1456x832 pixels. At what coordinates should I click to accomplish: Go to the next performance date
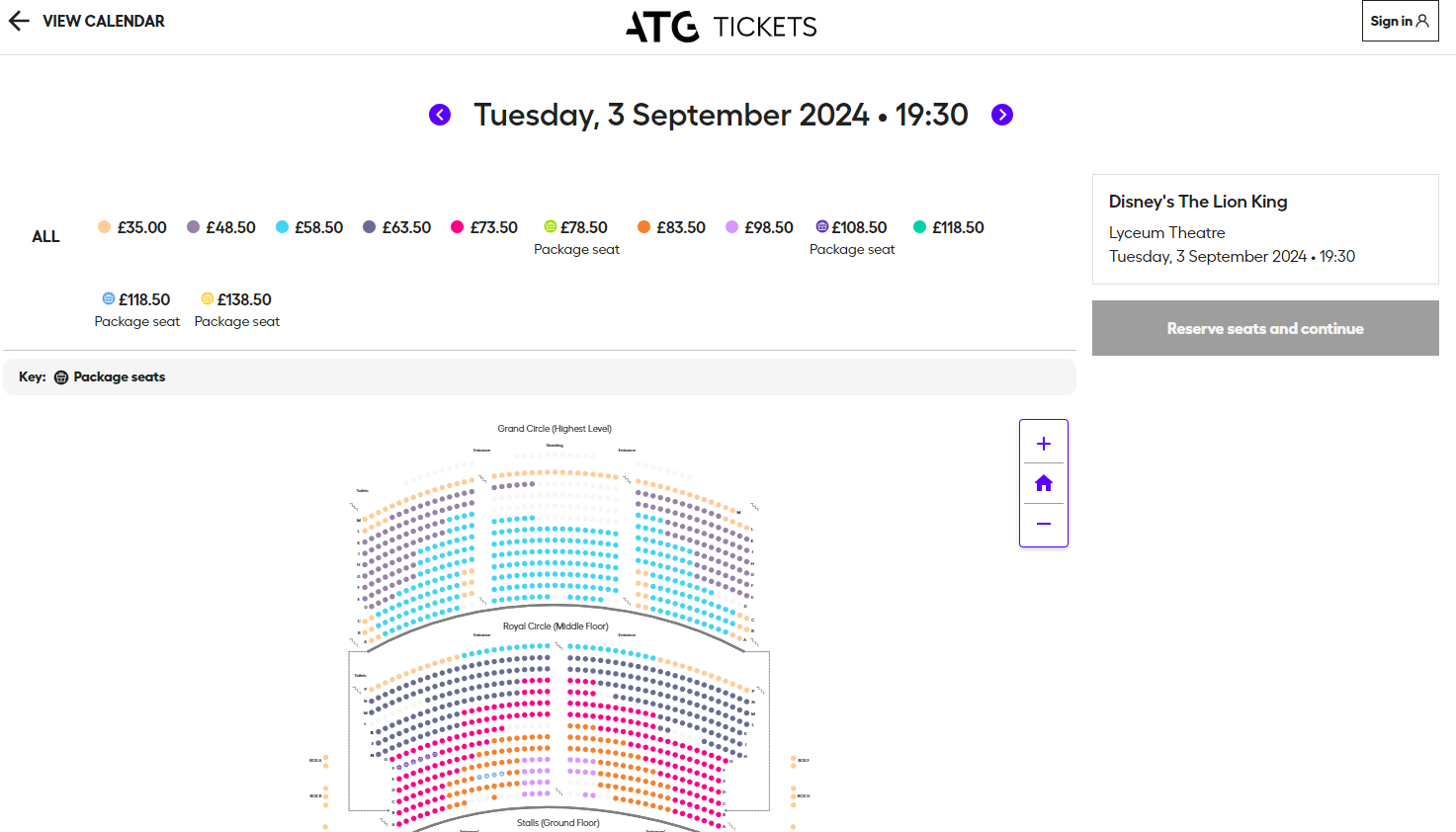[1002, 115]
